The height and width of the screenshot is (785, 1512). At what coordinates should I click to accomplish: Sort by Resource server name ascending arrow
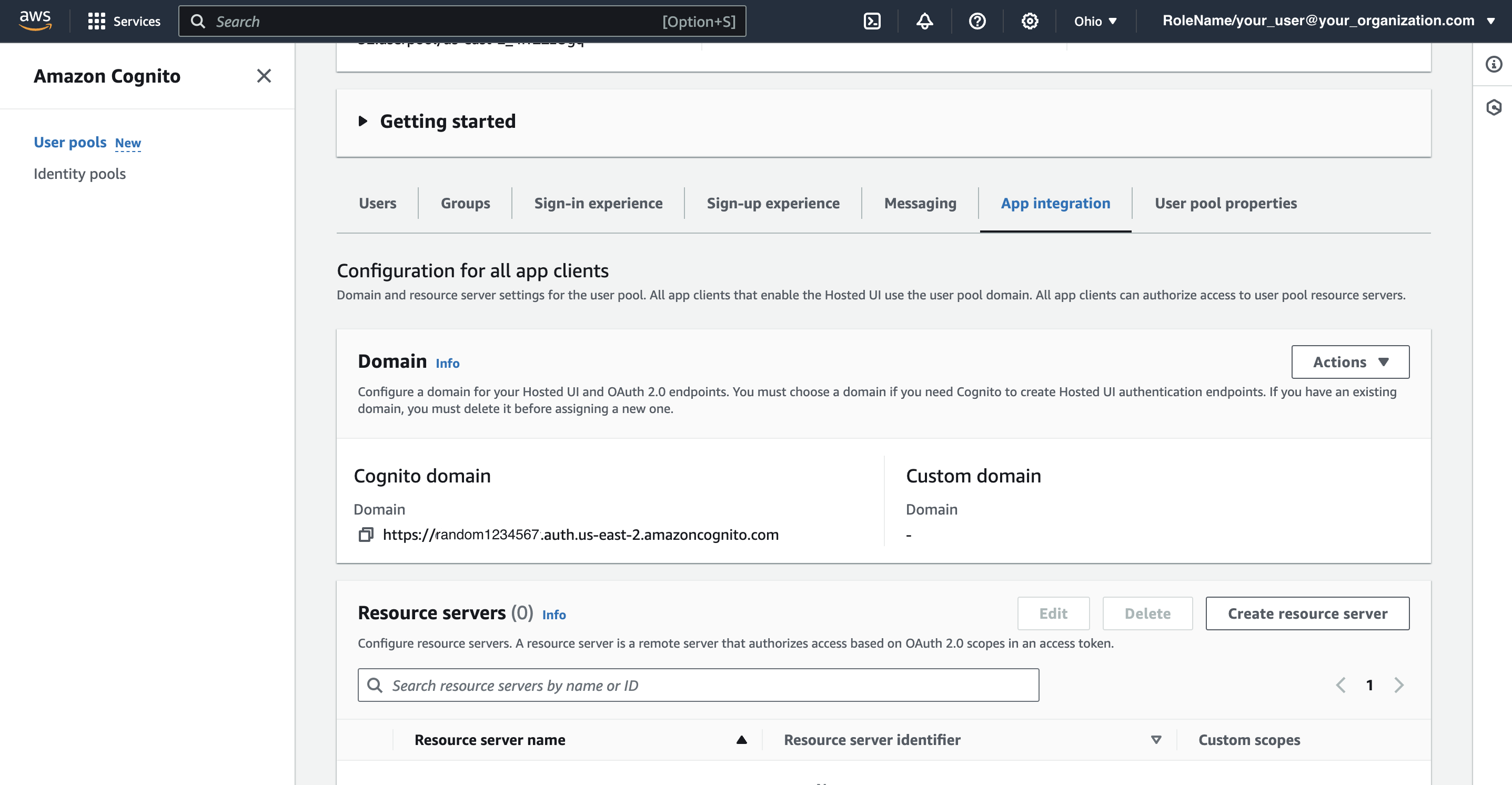point(741,740)
